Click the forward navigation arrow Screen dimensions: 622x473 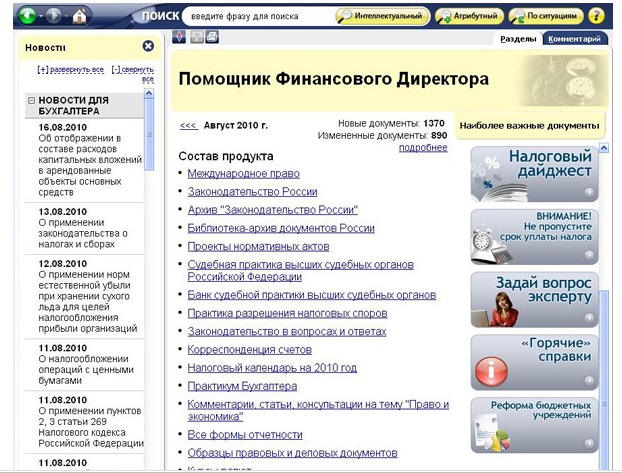54,16
